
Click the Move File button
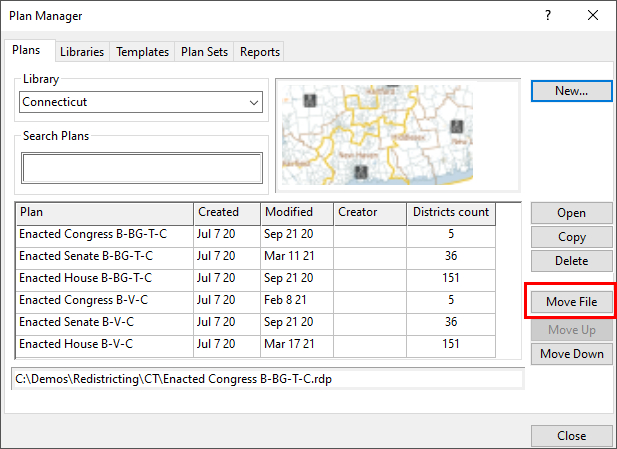571,302
